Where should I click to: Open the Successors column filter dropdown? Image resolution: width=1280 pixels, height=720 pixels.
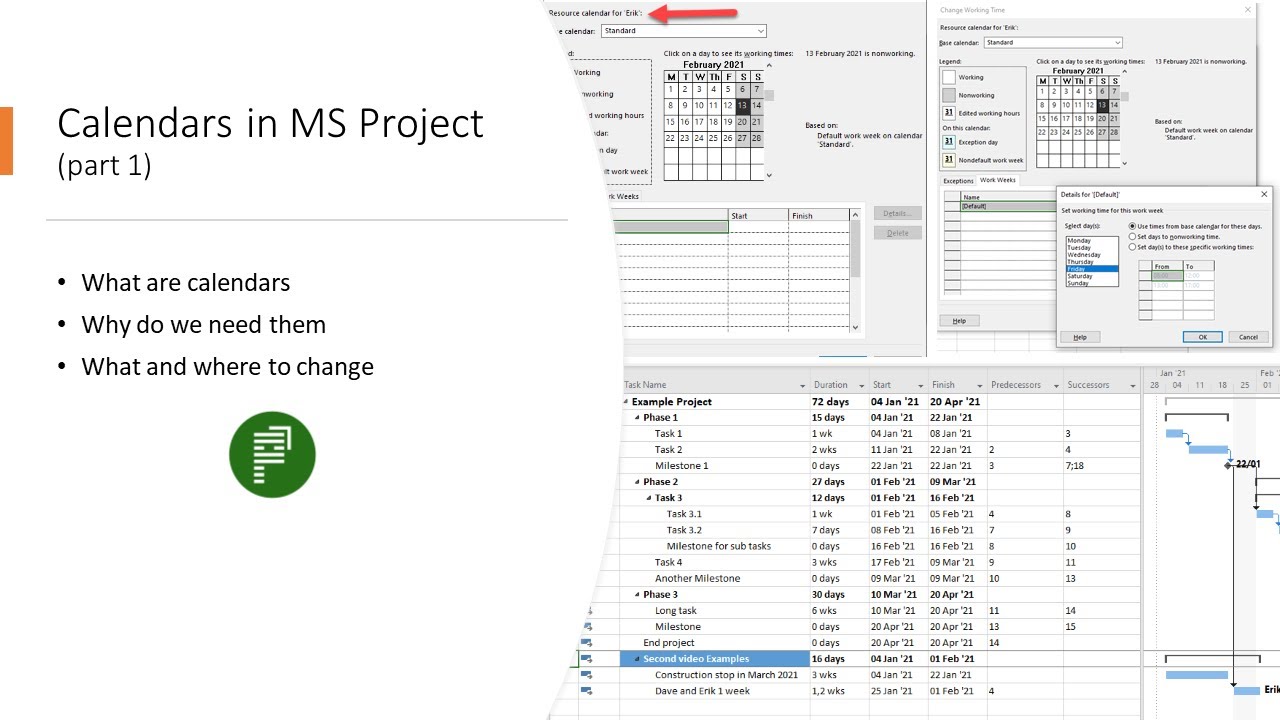click(x=1133, y=385)
